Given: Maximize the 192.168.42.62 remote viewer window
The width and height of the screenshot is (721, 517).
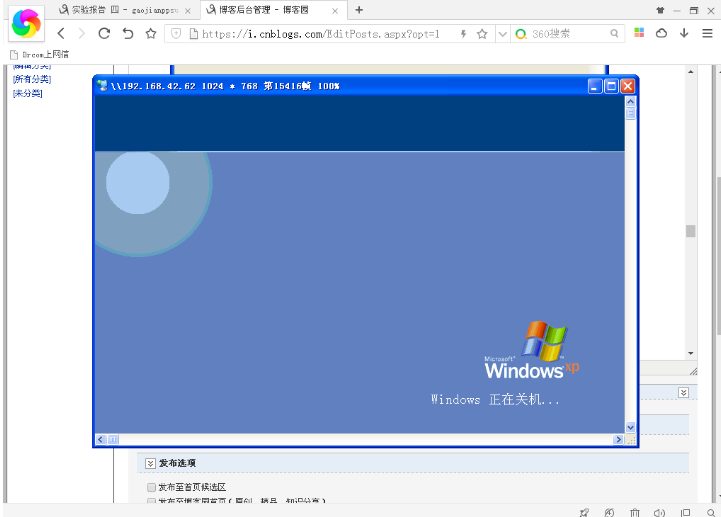Looking at the screenshot, I should tap(611, 86).
